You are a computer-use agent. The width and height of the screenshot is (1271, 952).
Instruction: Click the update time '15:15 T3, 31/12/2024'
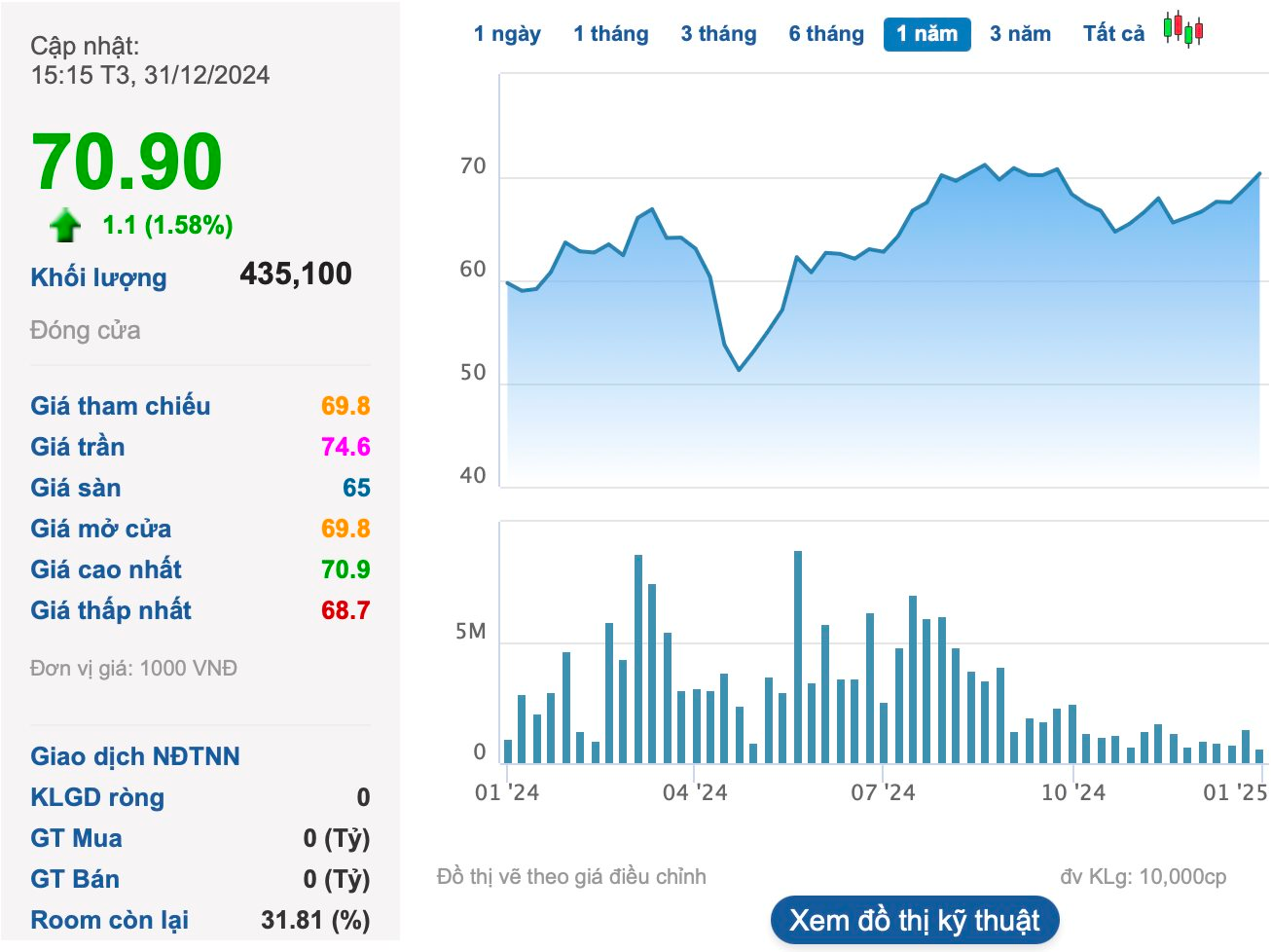[150, 75]
